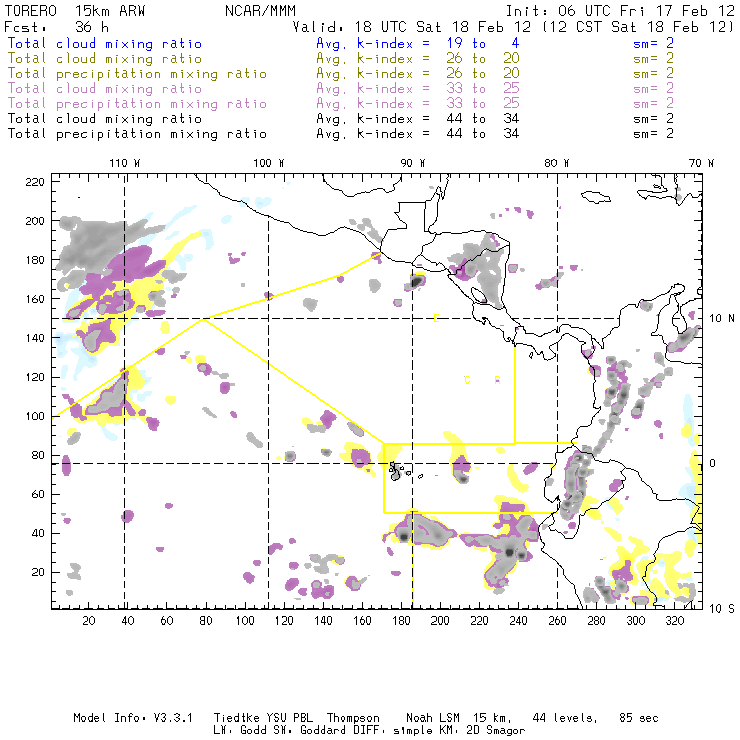Click the x-axis tick label '320'
This screenshot has width=740, height=740.
[674, 621]
